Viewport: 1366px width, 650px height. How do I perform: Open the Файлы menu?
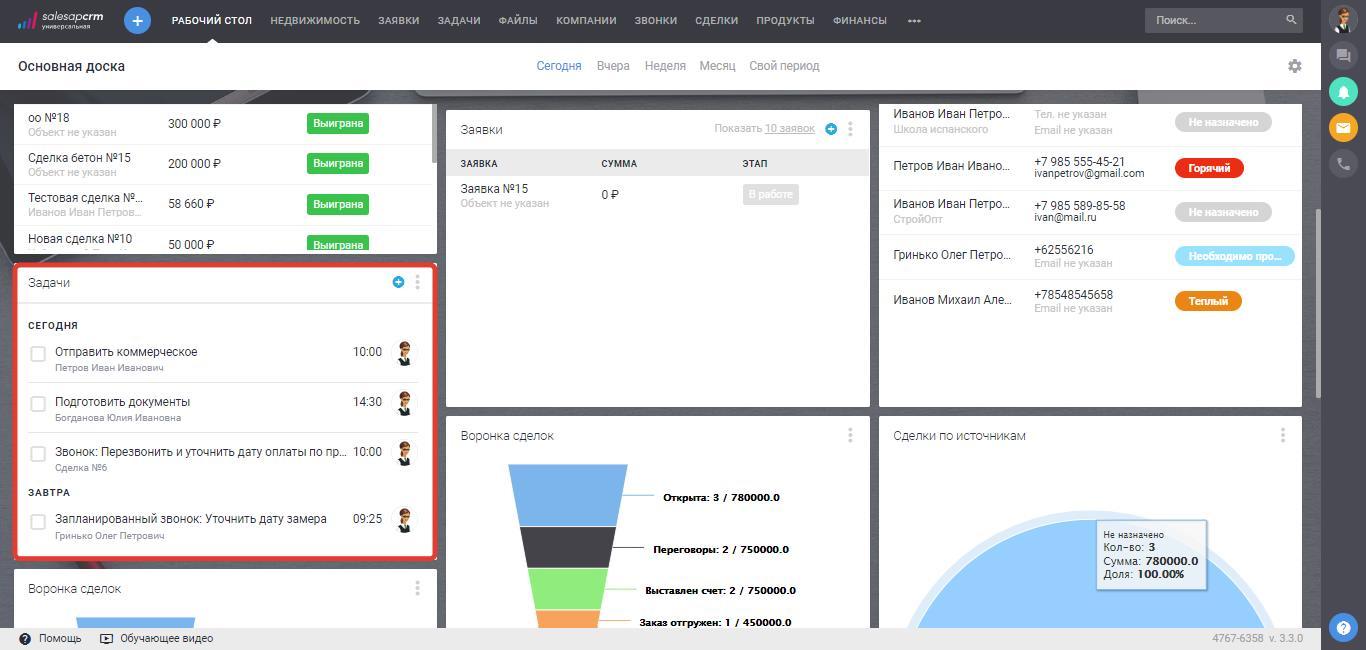pyautogui.click(x=518, y=20)
